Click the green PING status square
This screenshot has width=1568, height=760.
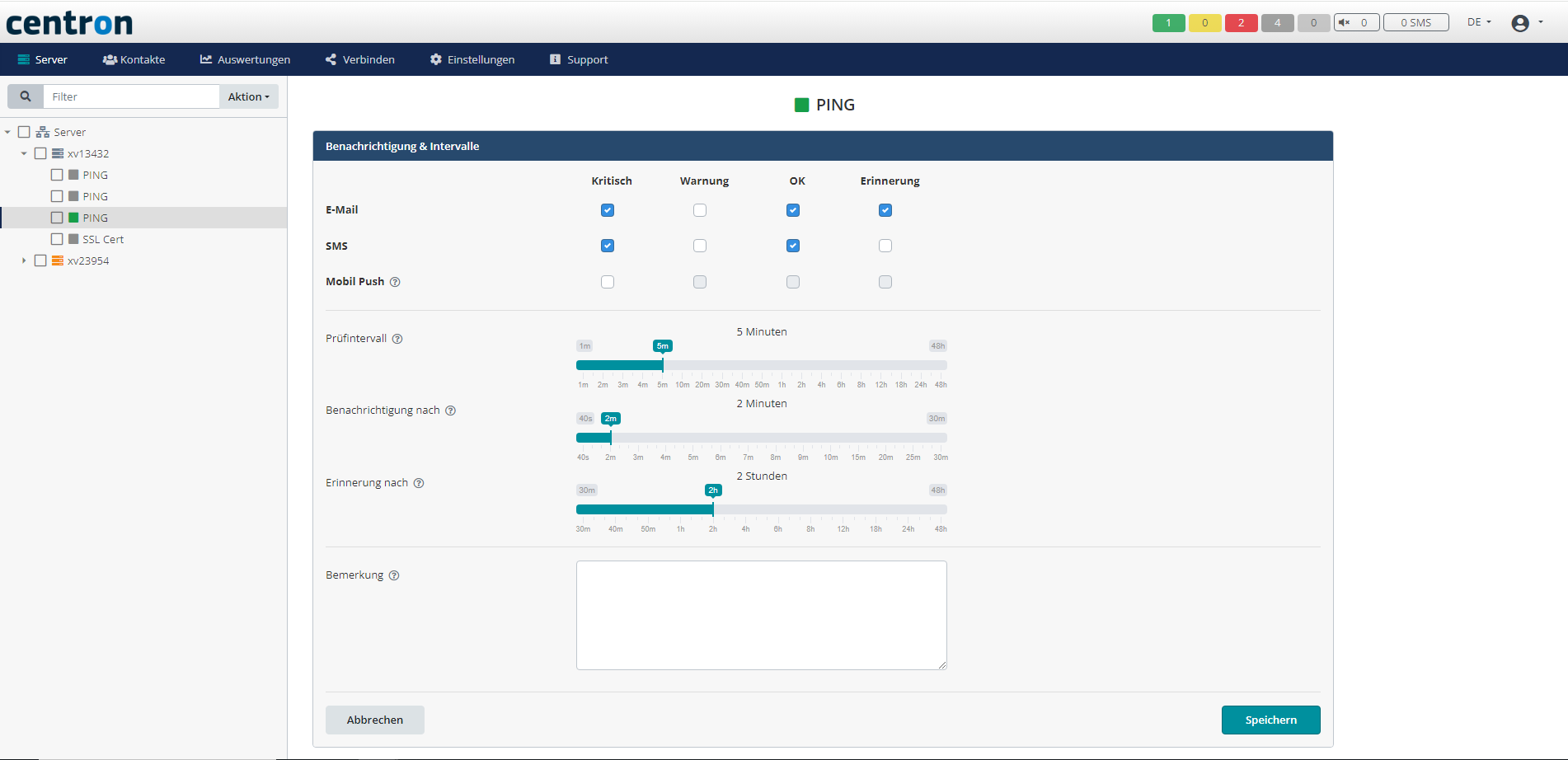click(x=800, y=104)
